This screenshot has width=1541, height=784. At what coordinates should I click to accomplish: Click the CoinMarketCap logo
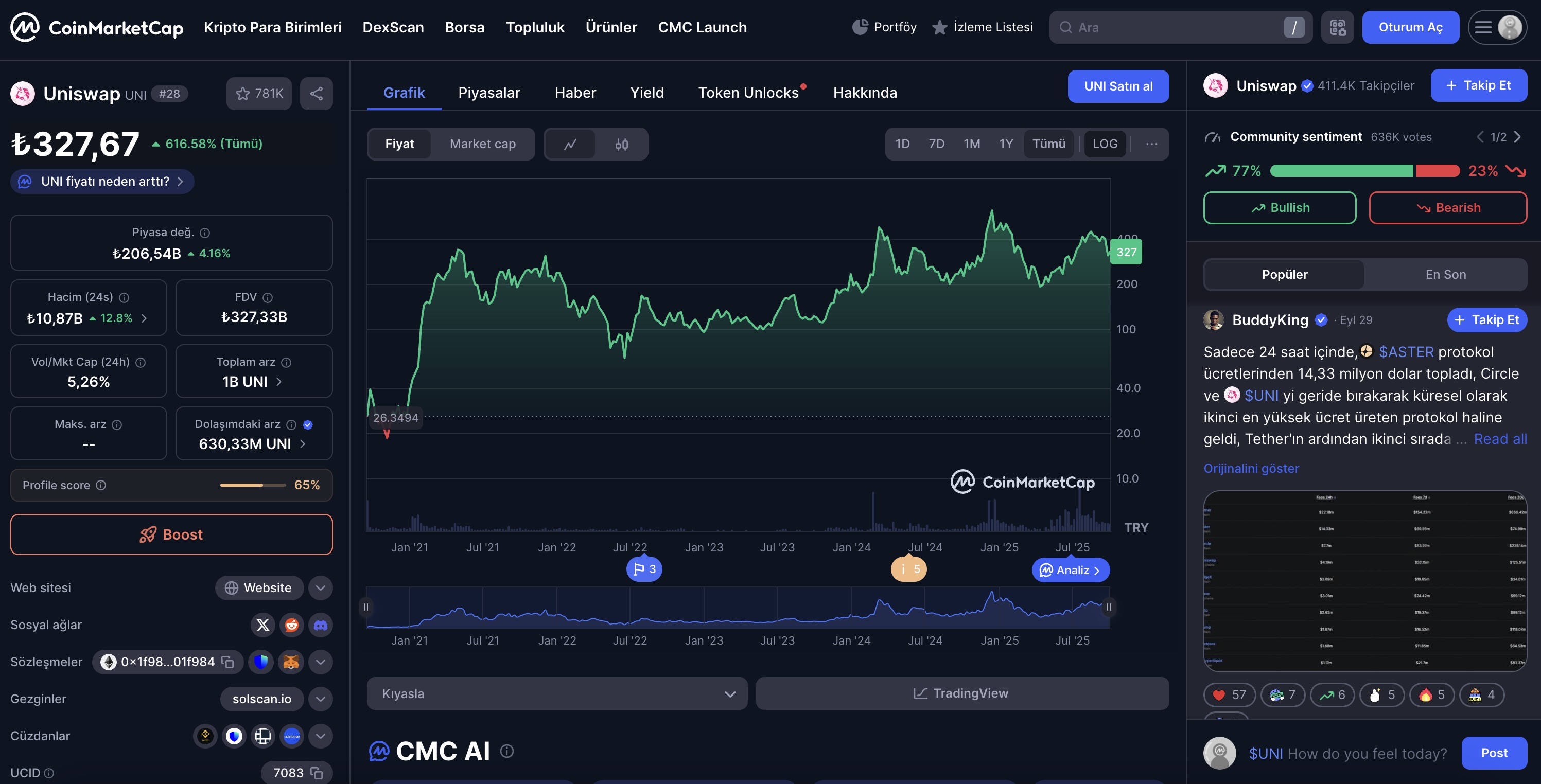pos(97,27)
